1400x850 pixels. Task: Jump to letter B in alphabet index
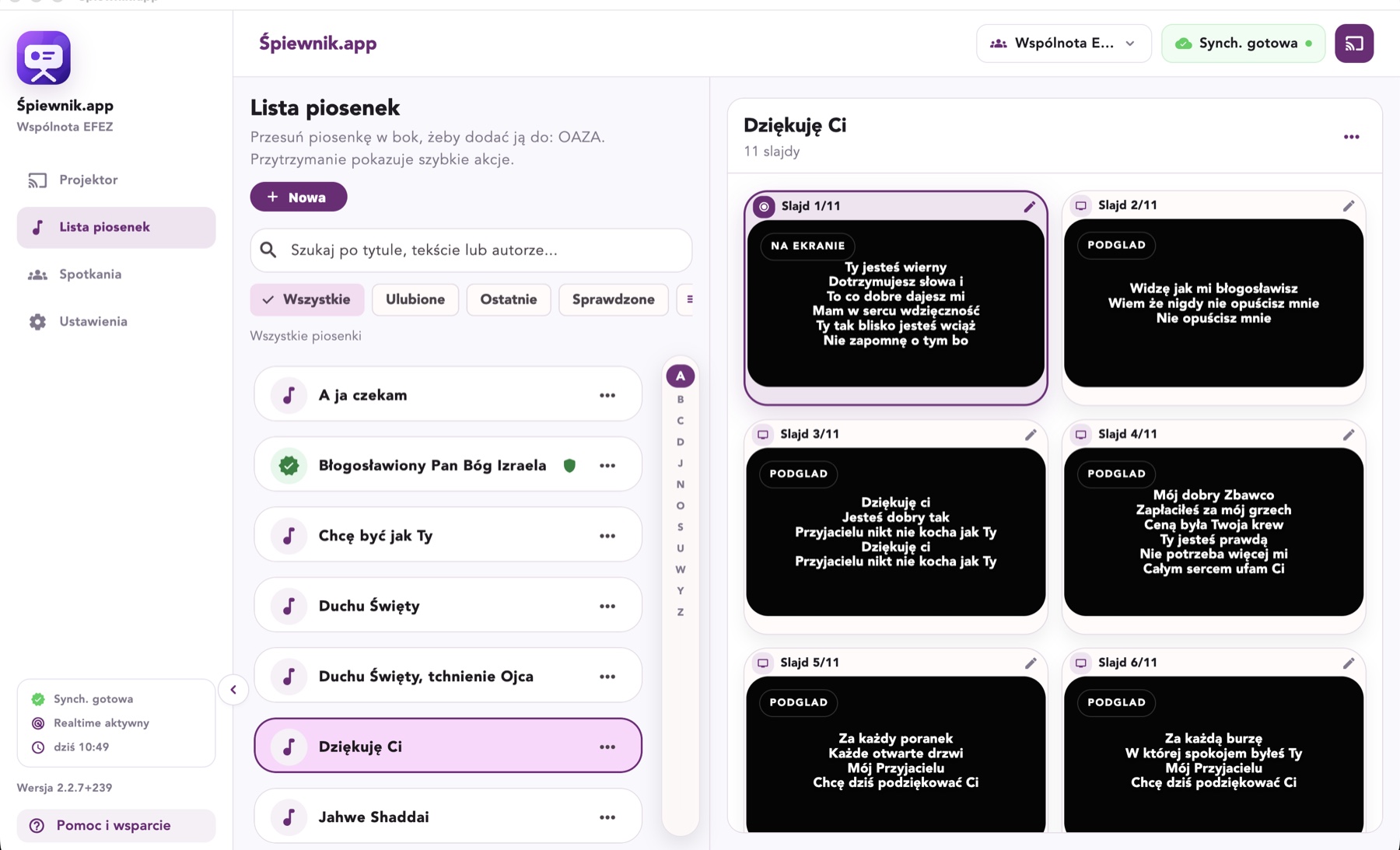(x=681, y=400)
